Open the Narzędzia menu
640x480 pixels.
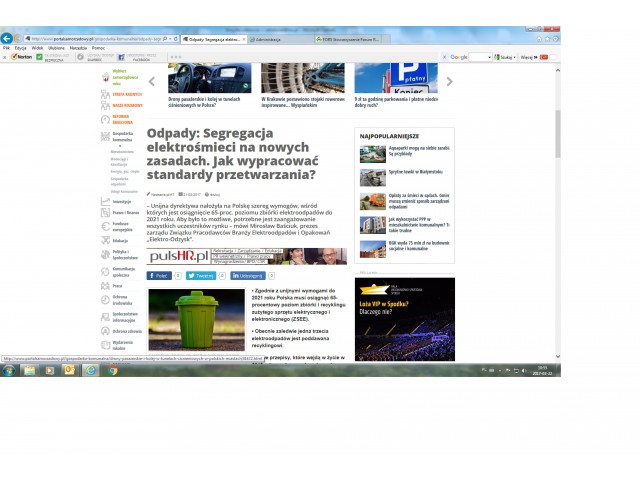tap(77, 47)
